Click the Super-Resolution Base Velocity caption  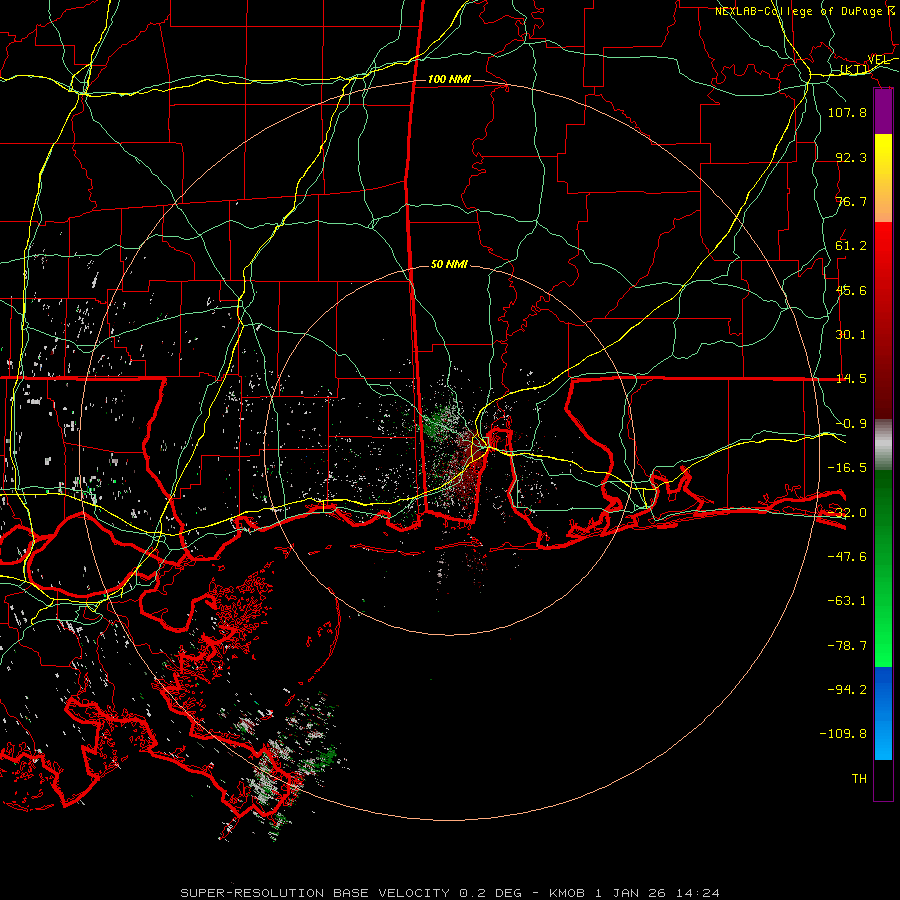coord(450,893)
